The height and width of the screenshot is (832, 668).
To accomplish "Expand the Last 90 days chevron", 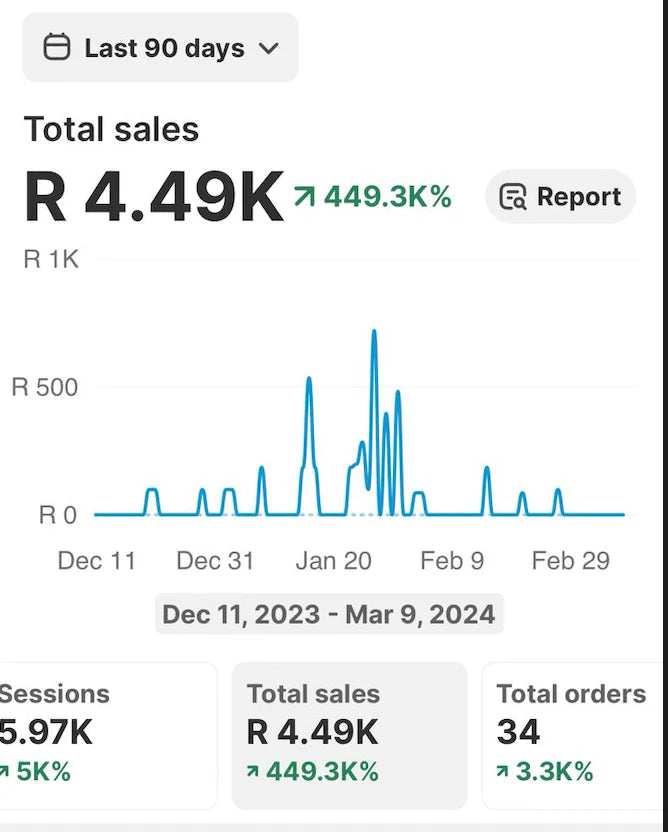I will [268, 48].
